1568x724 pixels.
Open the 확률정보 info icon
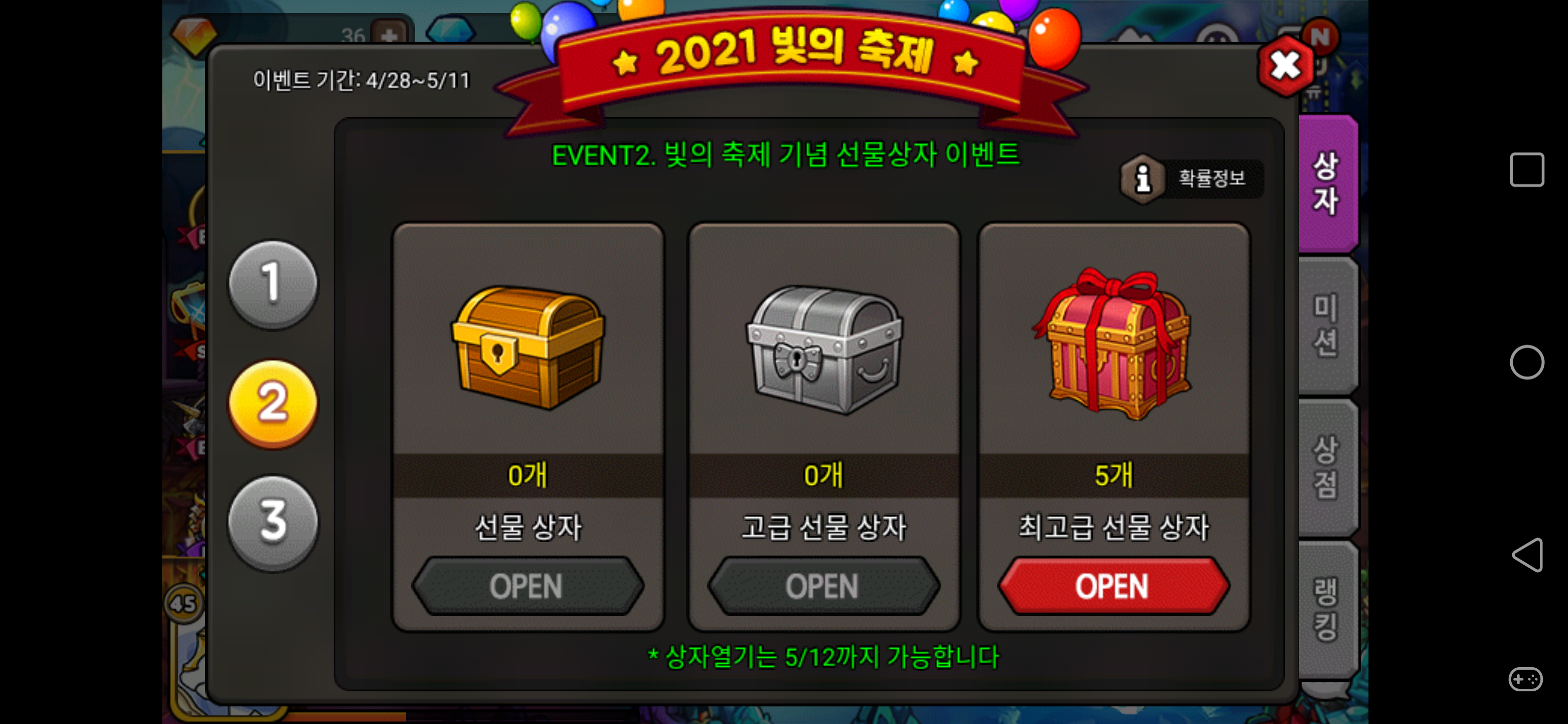click(1142, 178)
